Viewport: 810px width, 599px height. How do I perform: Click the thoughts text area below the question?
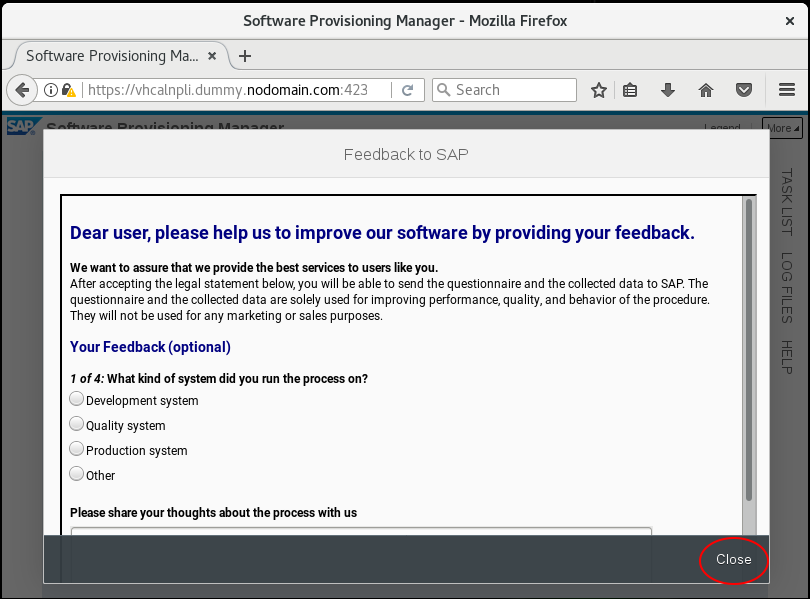(361, 531)
